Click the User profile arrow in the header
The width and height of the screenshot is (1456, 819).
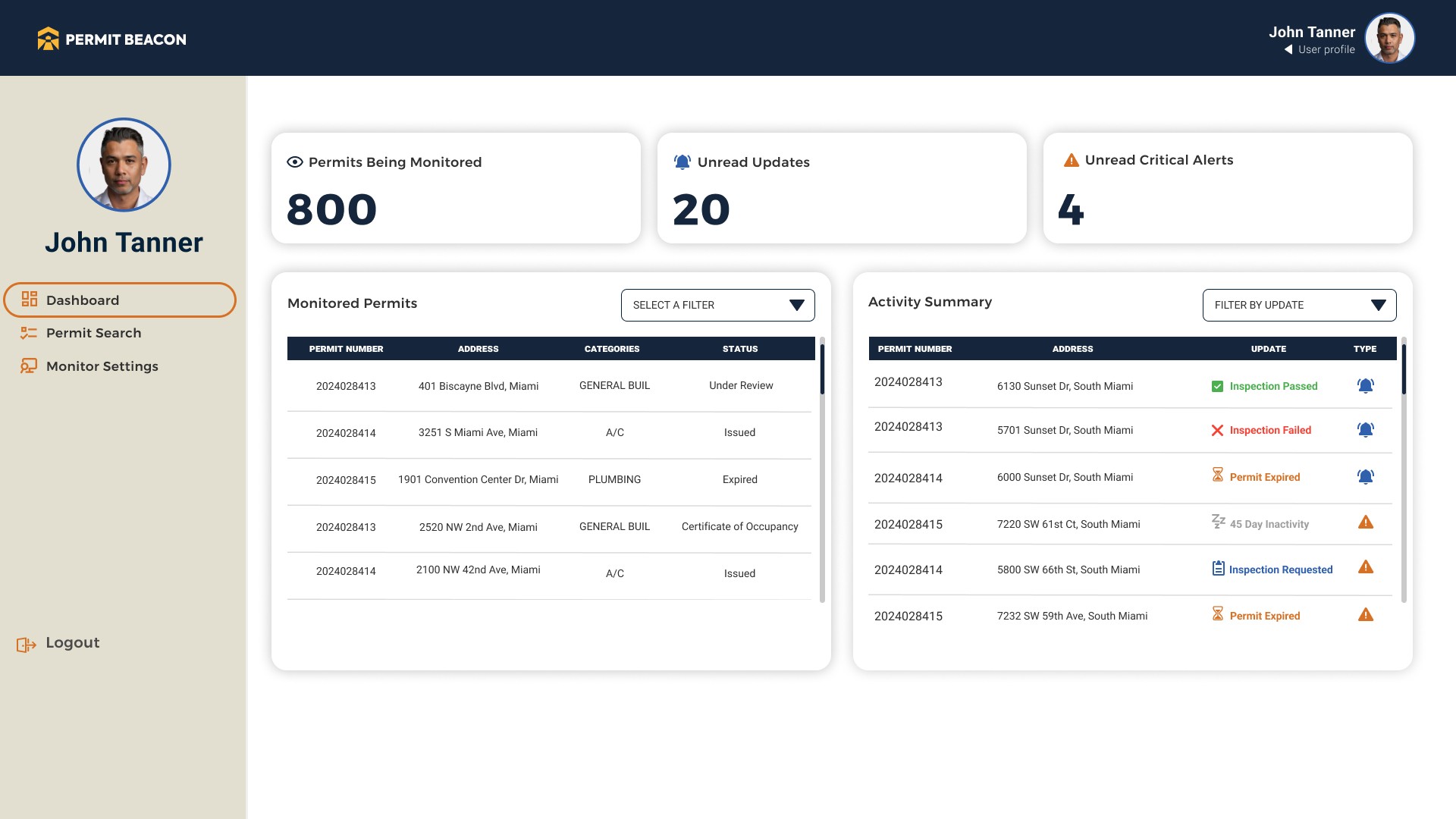(1288, 49)
